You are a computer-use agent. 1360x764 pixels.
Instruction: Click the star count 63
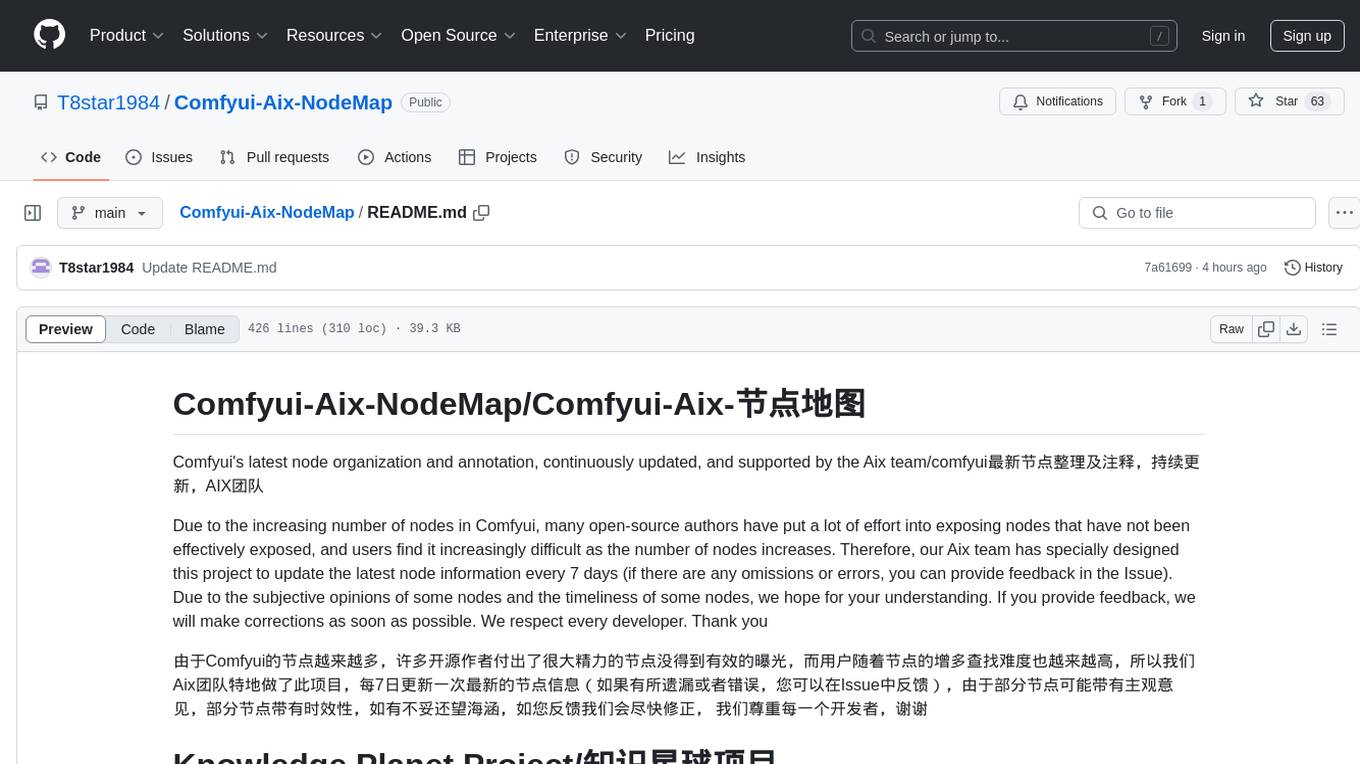[1318, 102]
